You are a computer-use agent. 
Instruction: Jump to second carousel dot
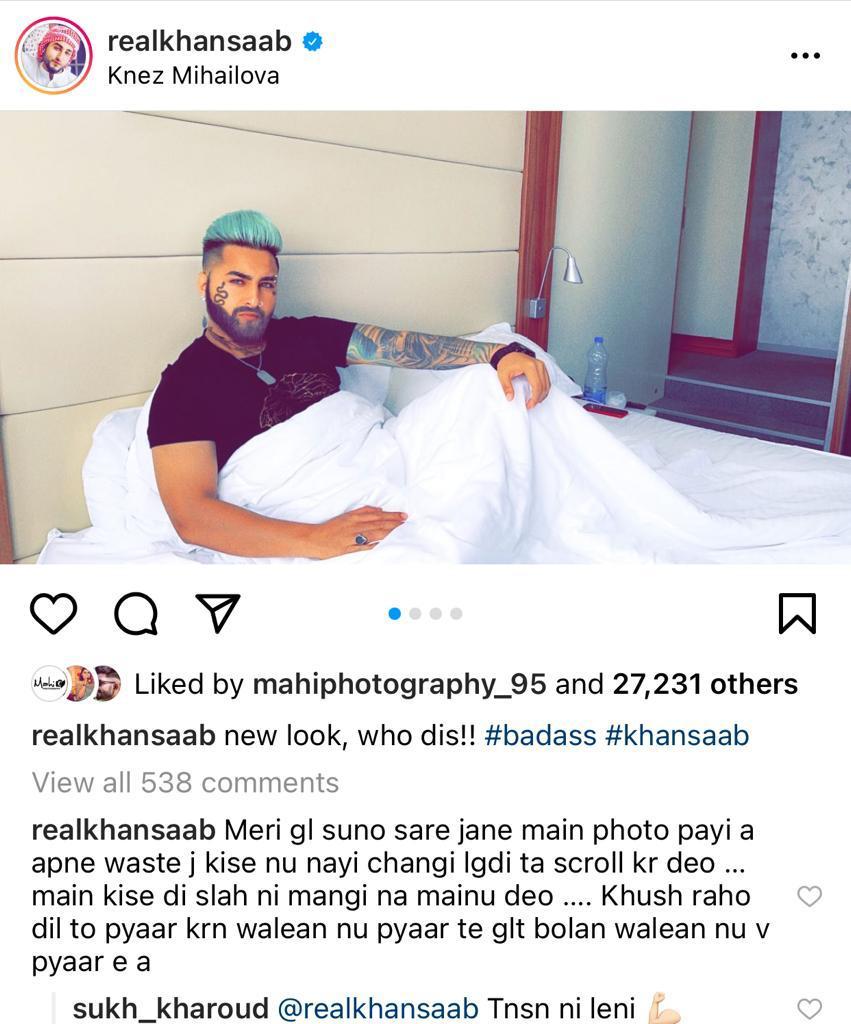click(x=415, y=614)
